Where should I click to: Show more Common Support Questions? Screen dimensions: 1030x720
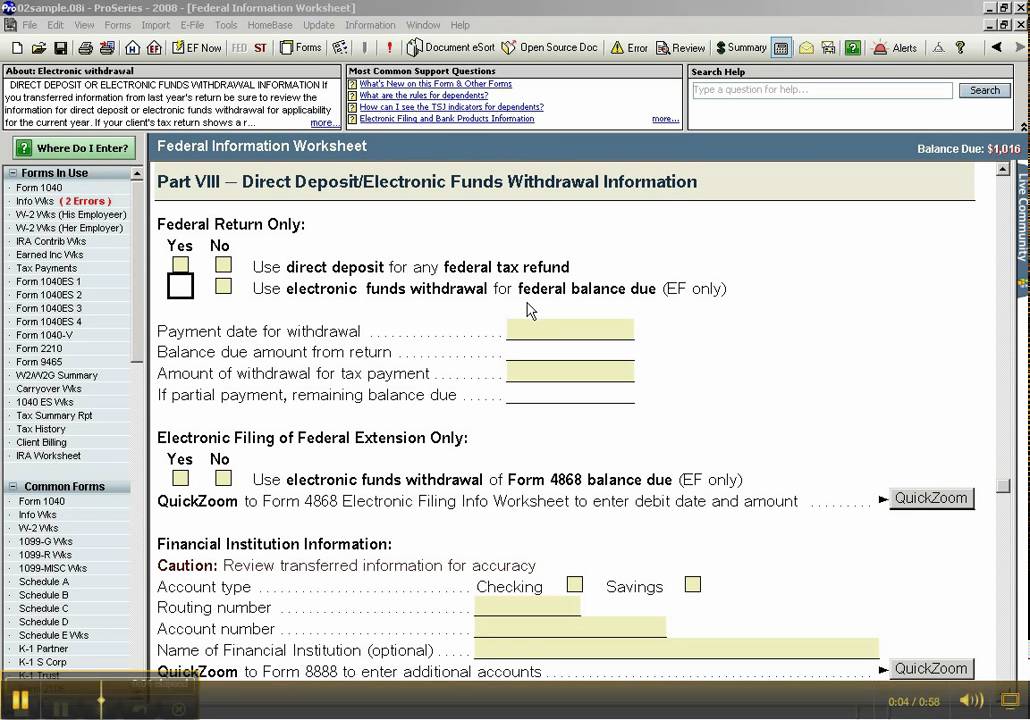pyautogui.click(x=665, y=119)
